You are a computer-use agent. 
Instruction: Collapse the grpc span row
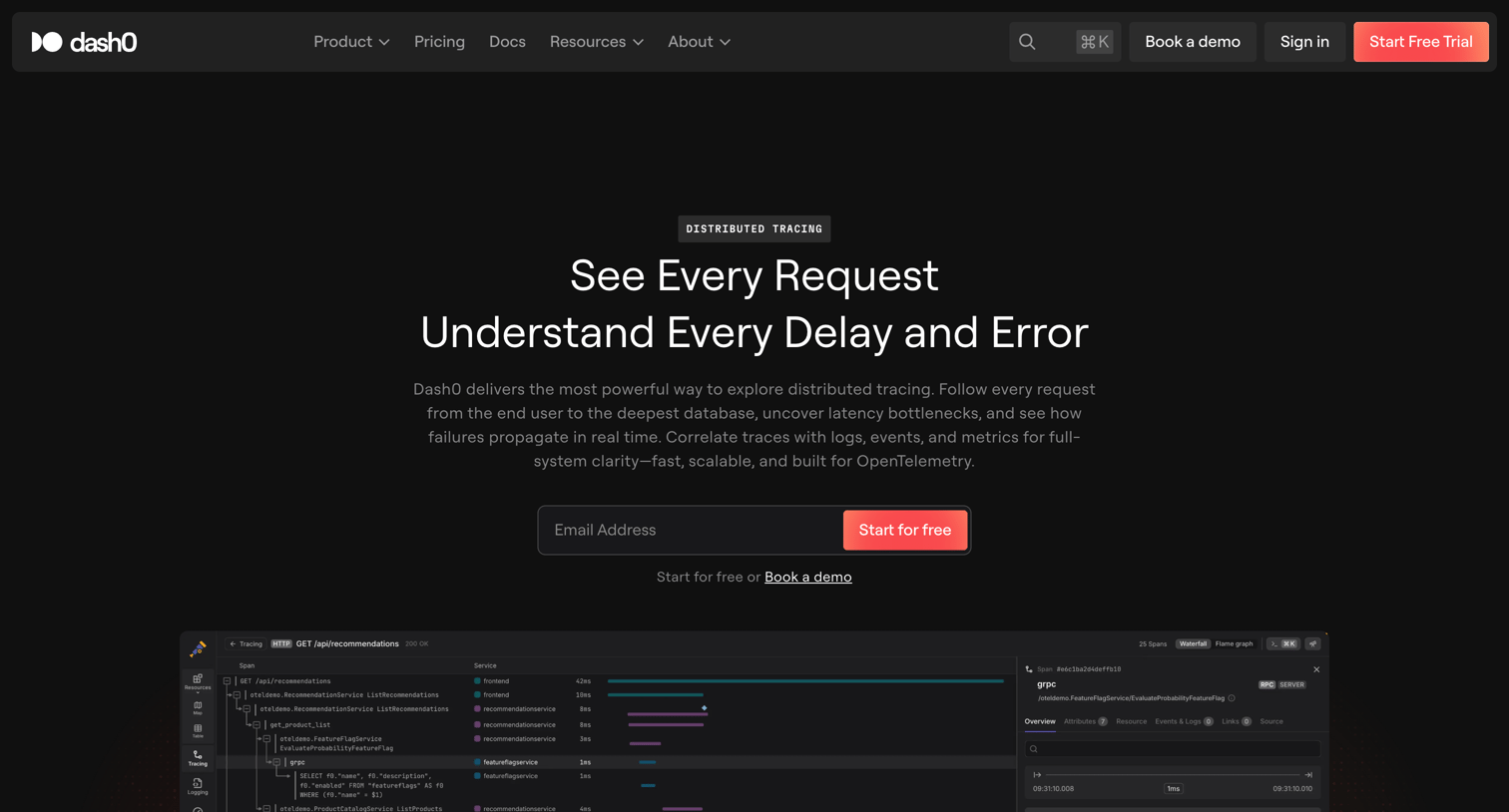[x=276, y=762]
